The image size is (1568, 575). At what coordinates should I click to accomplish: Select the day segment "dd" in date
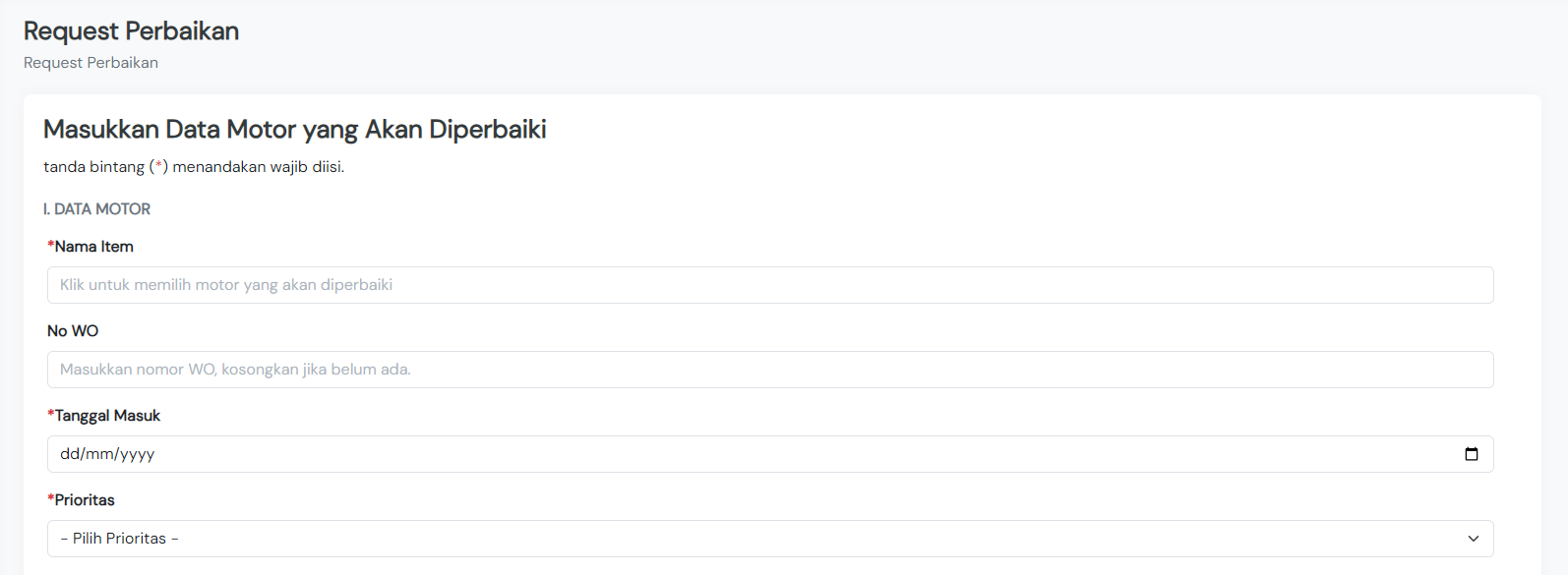[x=69, y=454]
